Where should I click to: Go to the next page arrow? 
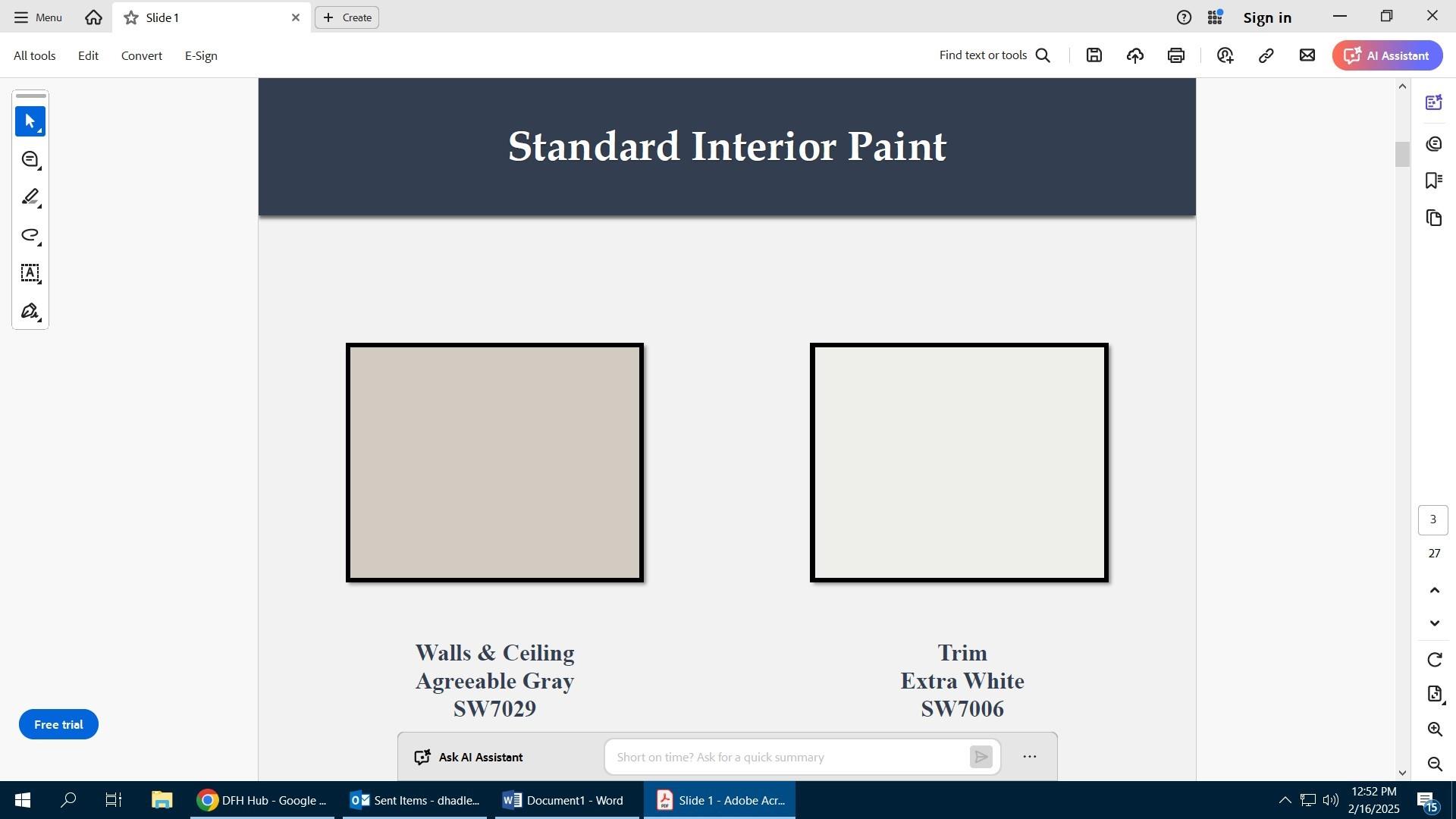coord(1434,623)
